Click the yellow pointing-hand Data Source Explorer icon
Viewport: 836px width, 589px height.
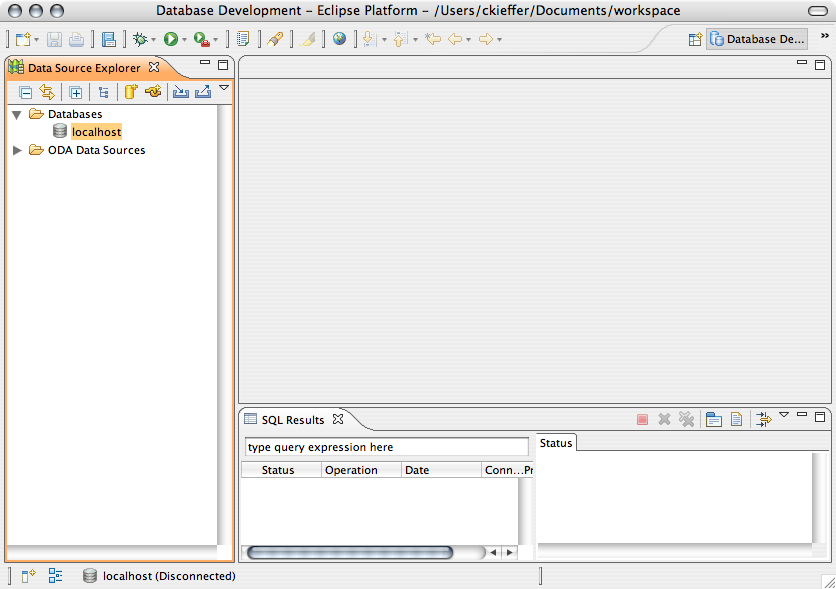pyautogui.click(x=154, y=92)
